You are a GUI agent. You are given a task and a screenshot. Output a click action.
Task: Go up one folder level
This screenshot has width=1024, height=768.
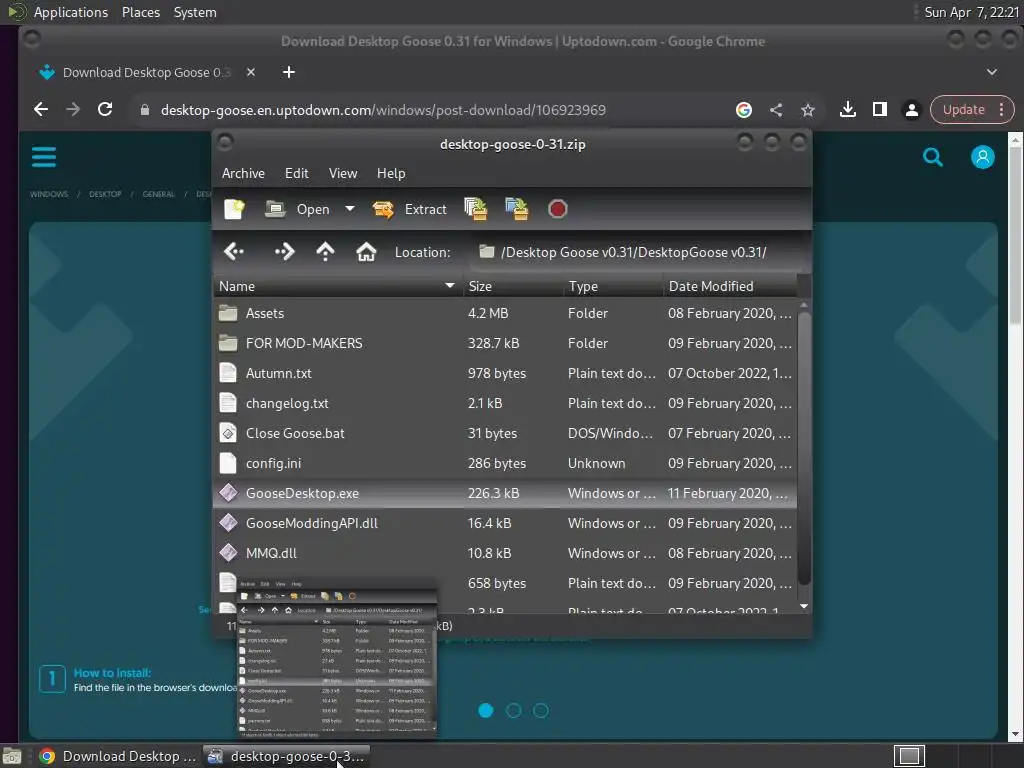click(x=325, y=251)
